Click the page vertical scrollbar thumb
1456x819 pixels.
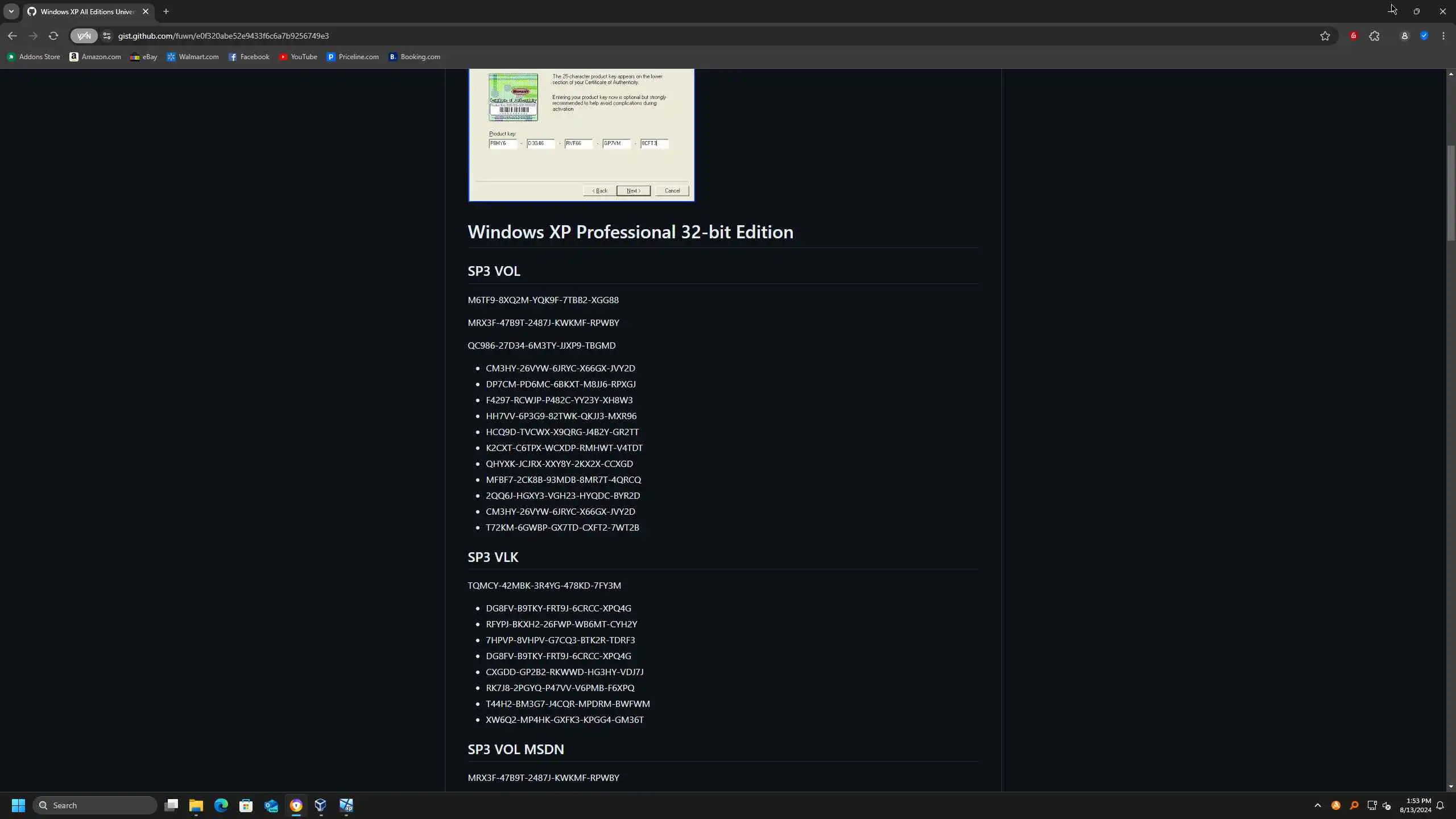(1451, 193)
